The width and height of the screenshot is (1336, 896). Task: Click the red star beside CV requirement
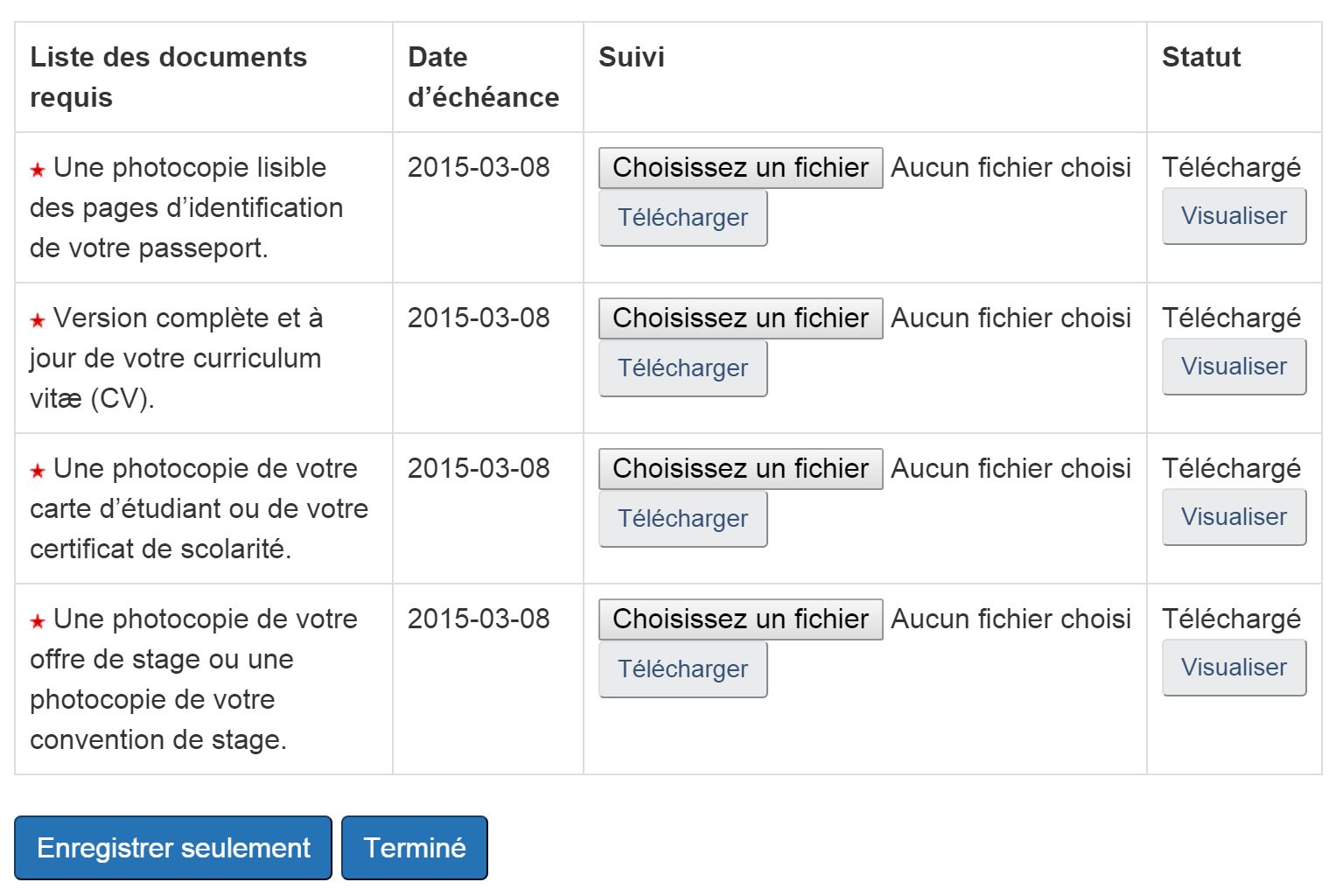[38, 320]
